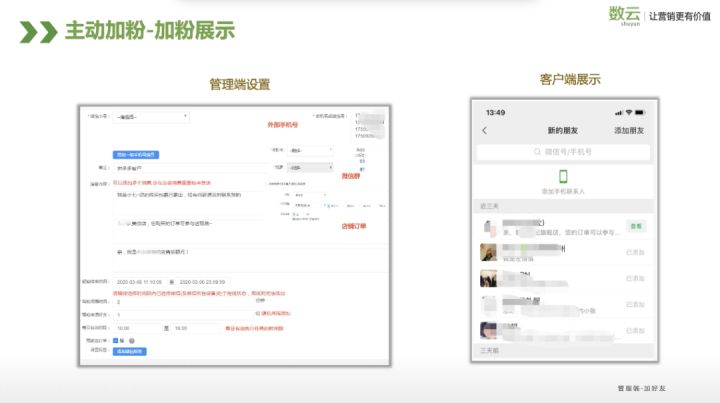Click the message box starting with 亲，我是
This screenshot has width=720, height=403.
tap(249, 258)
